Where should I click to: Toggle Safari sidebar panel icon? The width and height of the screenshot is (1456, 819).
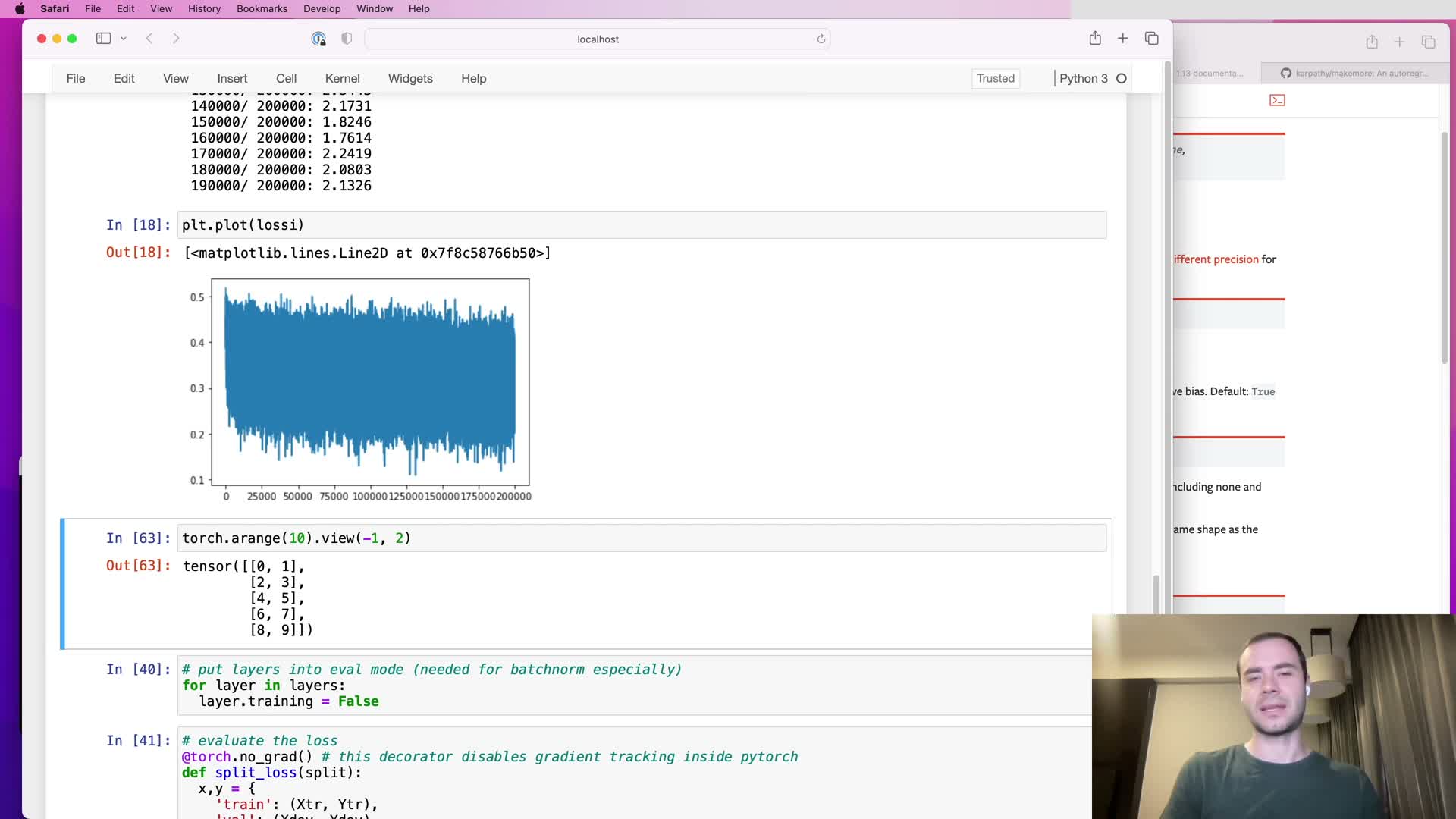click(x=103, y=39)
